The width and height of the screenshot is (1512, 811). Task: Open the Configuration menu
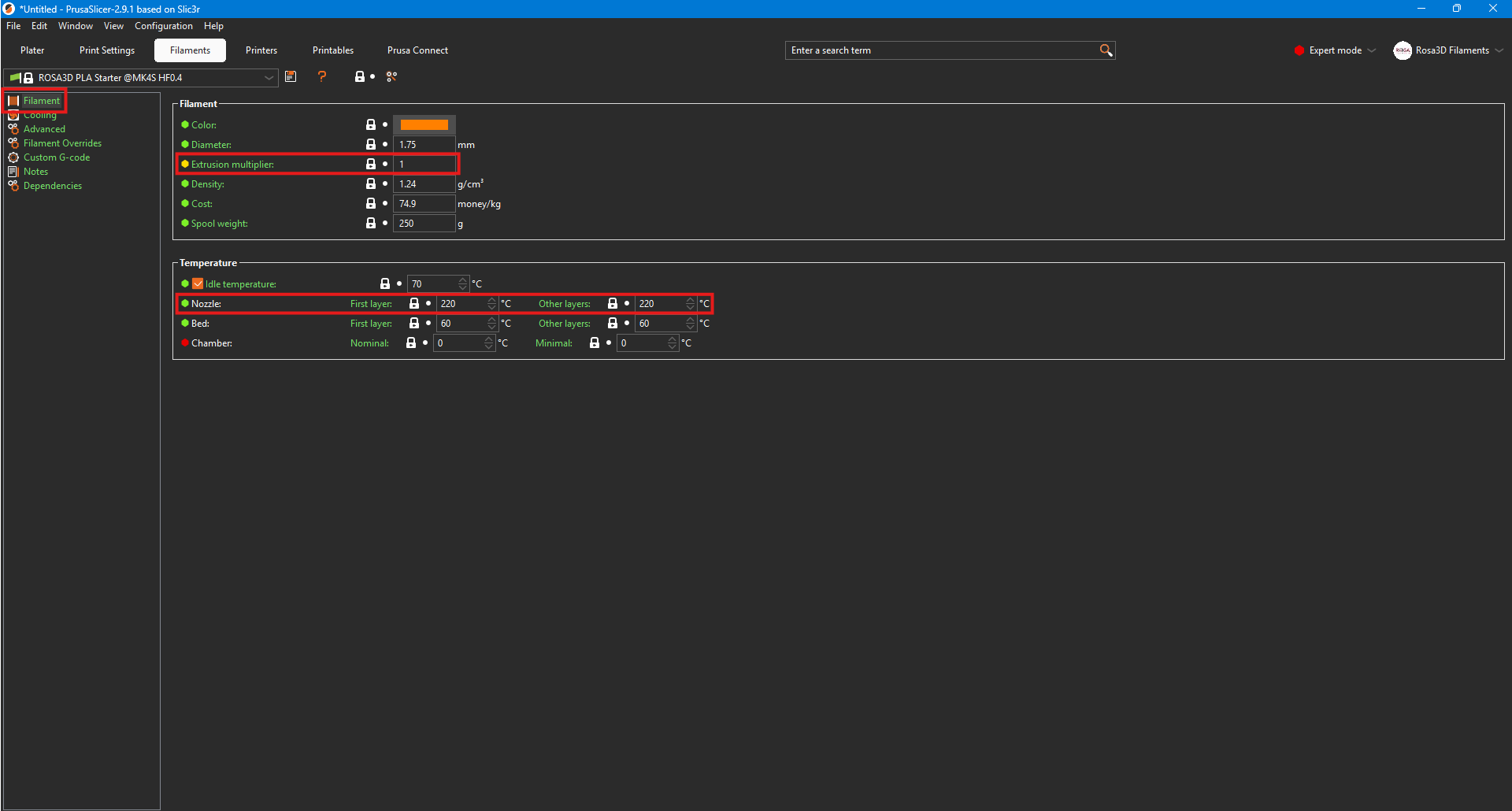164,26
